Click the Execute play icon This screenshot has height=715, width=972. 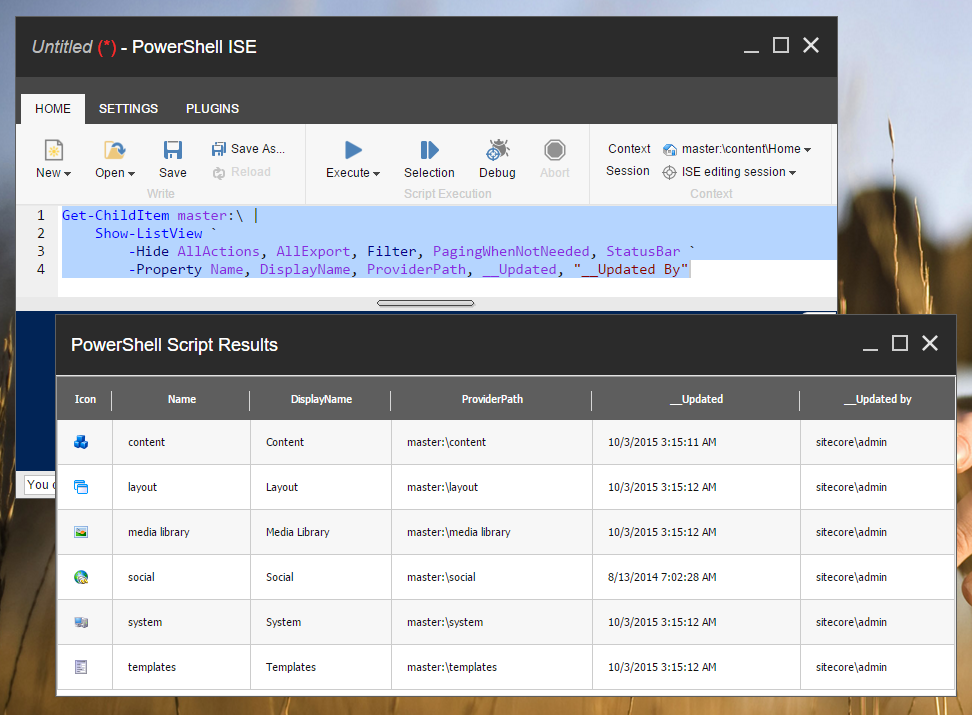353,150
